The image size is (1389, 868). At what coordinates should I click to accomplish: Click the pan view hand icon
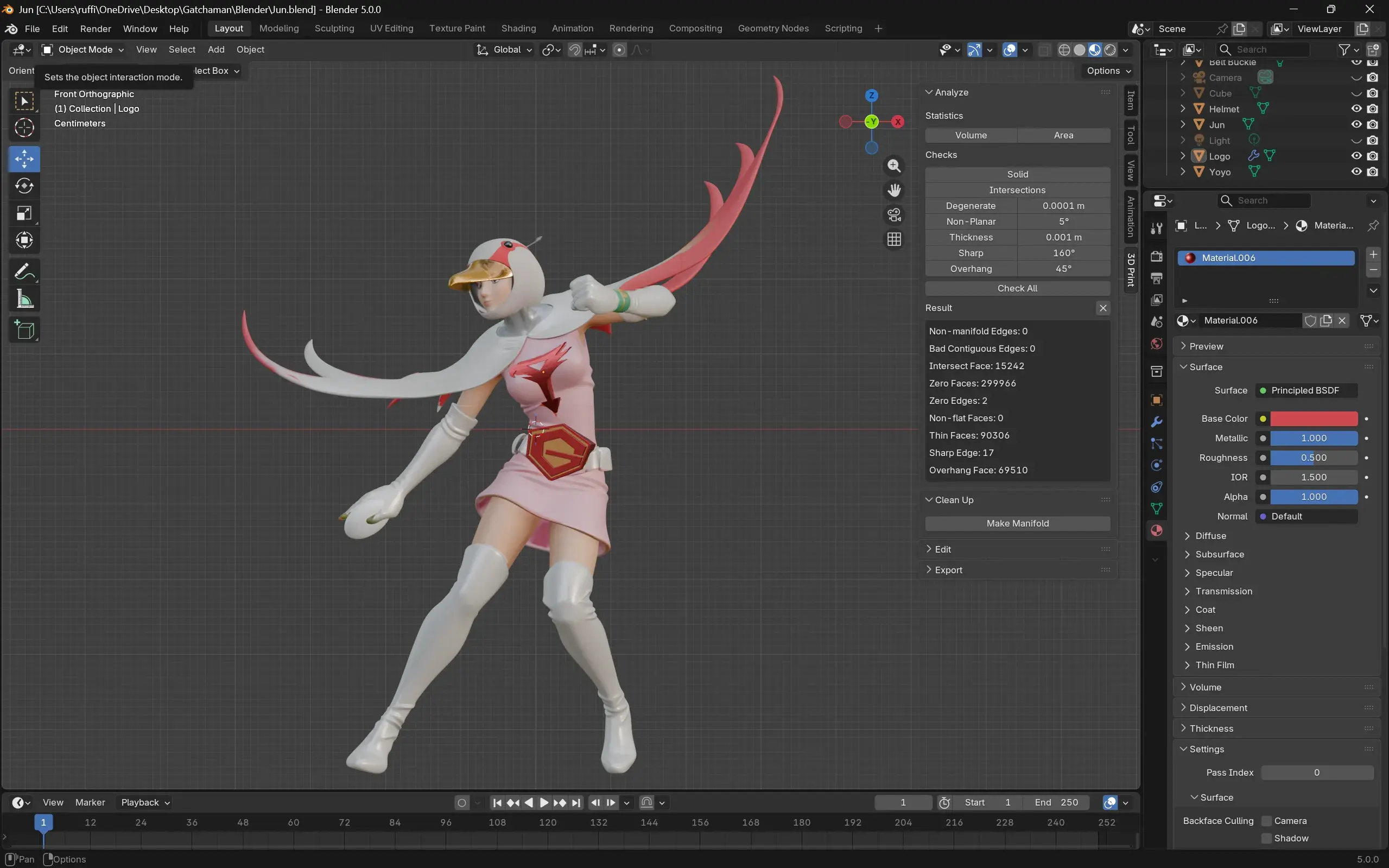(893, 191)
